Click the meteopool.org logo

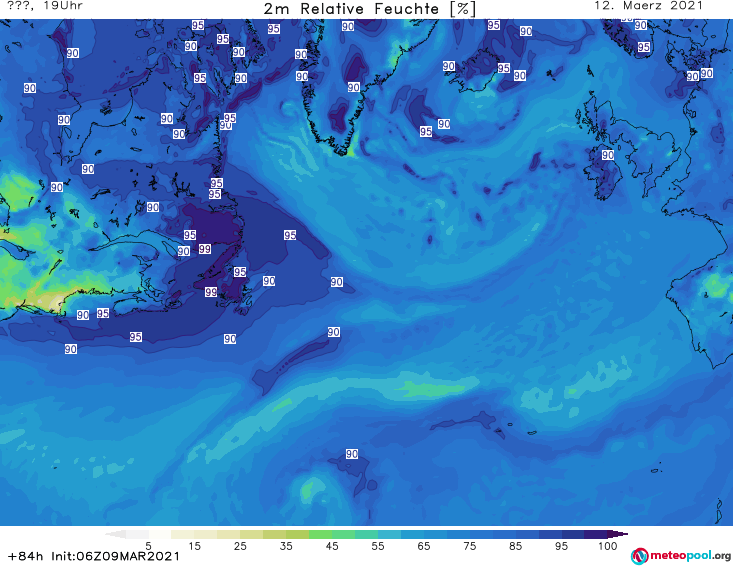coord(681,556)
